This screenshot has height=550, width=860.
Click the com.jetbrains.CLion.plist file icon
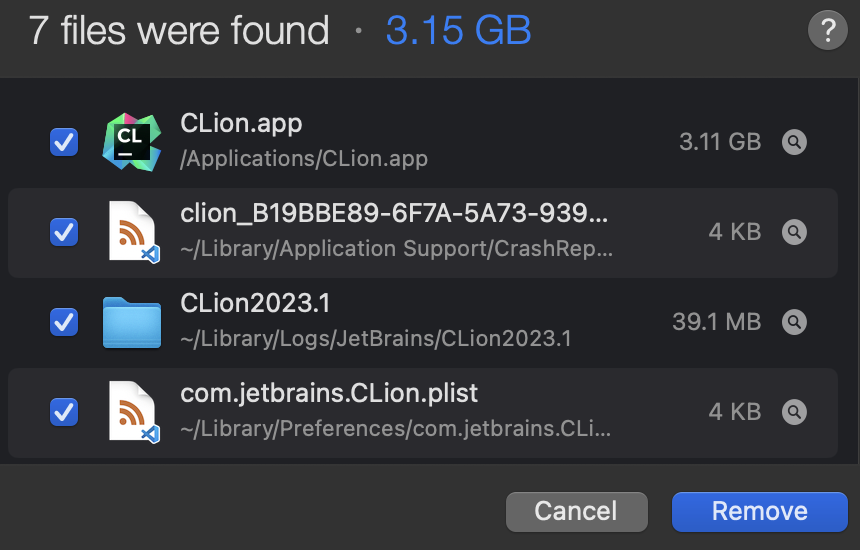click(x=132, y=412)
